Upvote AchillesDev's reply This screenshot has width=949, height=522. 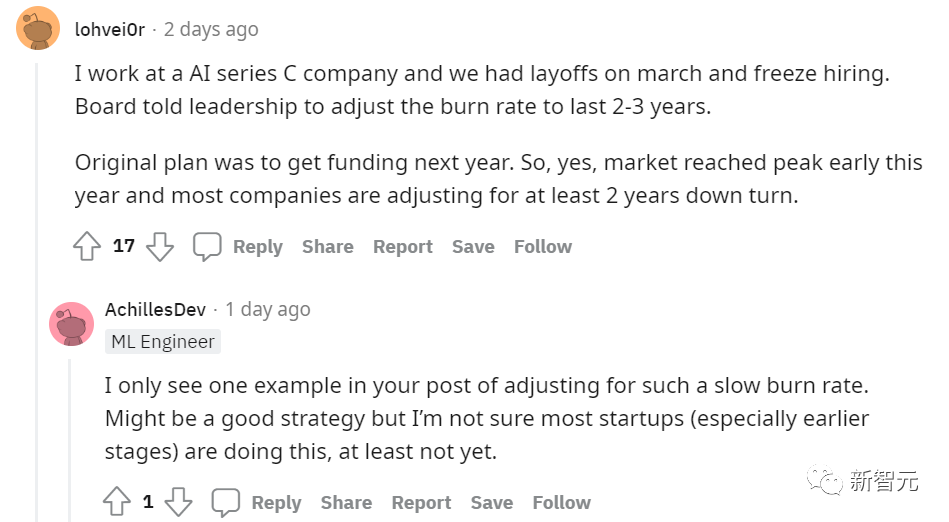point(118,502)
